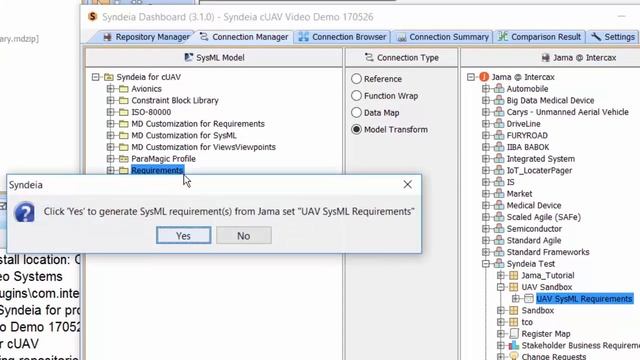Select the Data Map connection type

(x=356, y=113)
